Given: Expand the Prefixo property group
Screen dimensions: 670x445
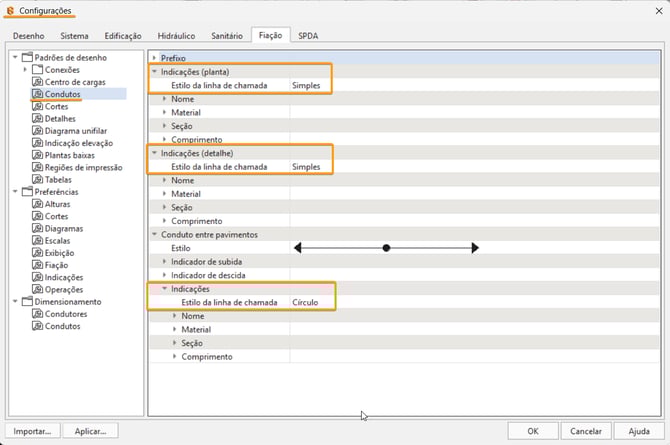Looking at the screenshot, I should click(155, 59).
